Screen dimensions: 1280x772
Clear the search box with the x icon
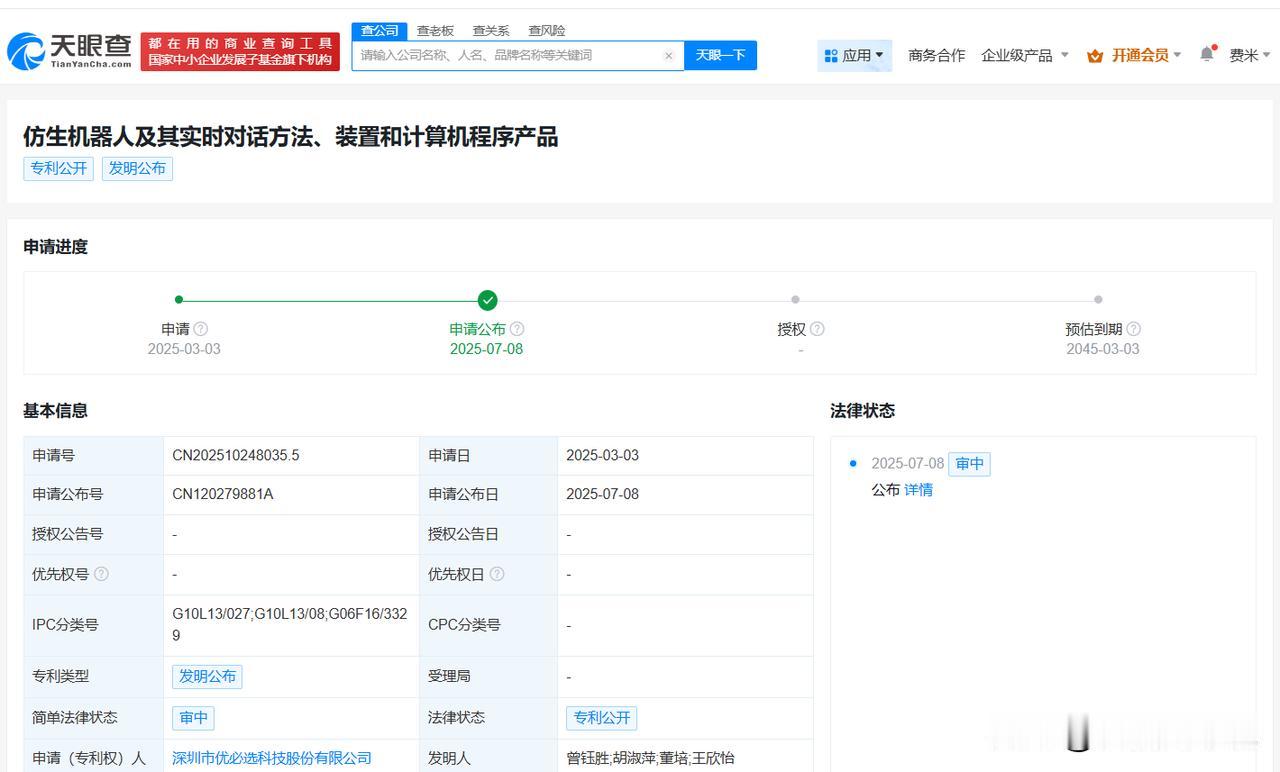669,56
